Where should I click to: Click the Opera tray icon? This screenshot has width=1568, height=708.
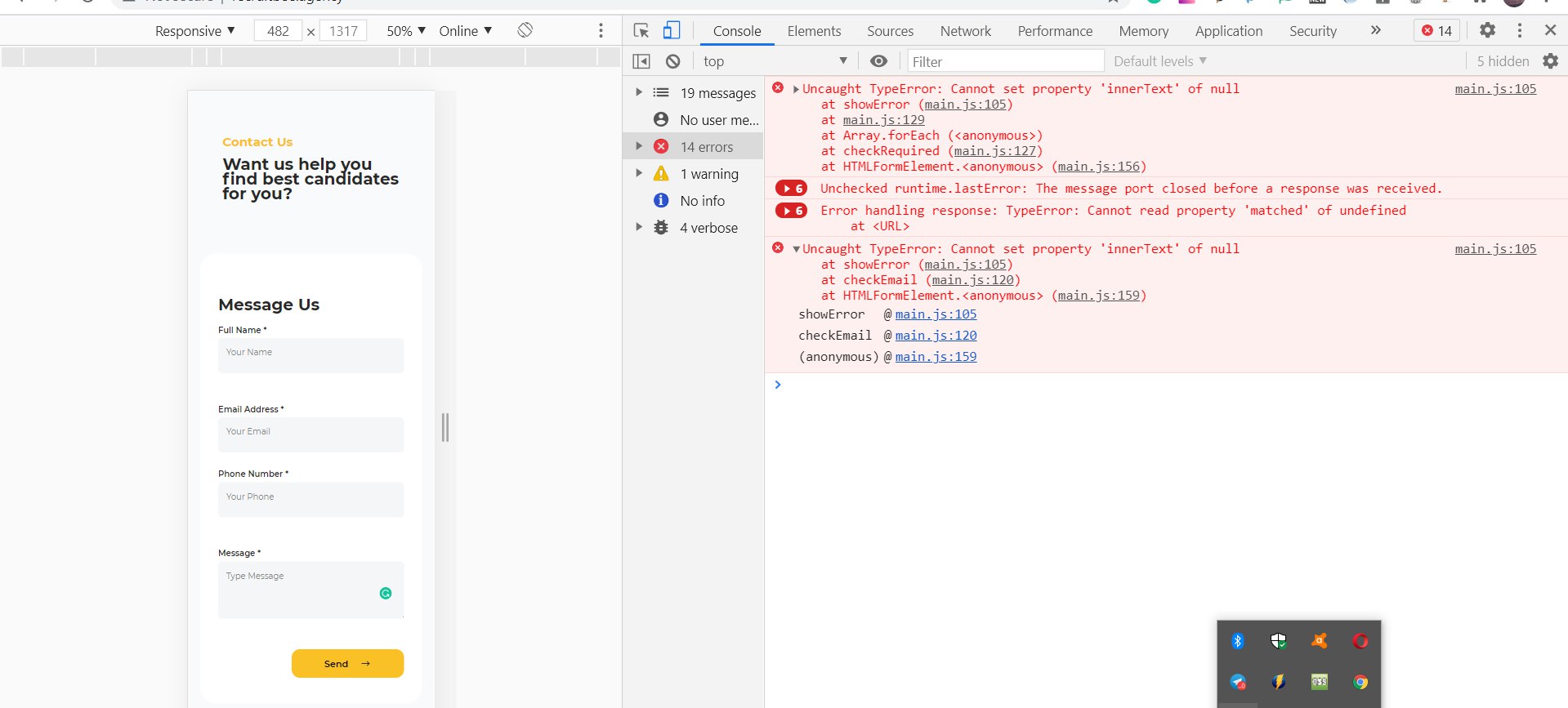pyautogui.click(x=1360, y=641)
